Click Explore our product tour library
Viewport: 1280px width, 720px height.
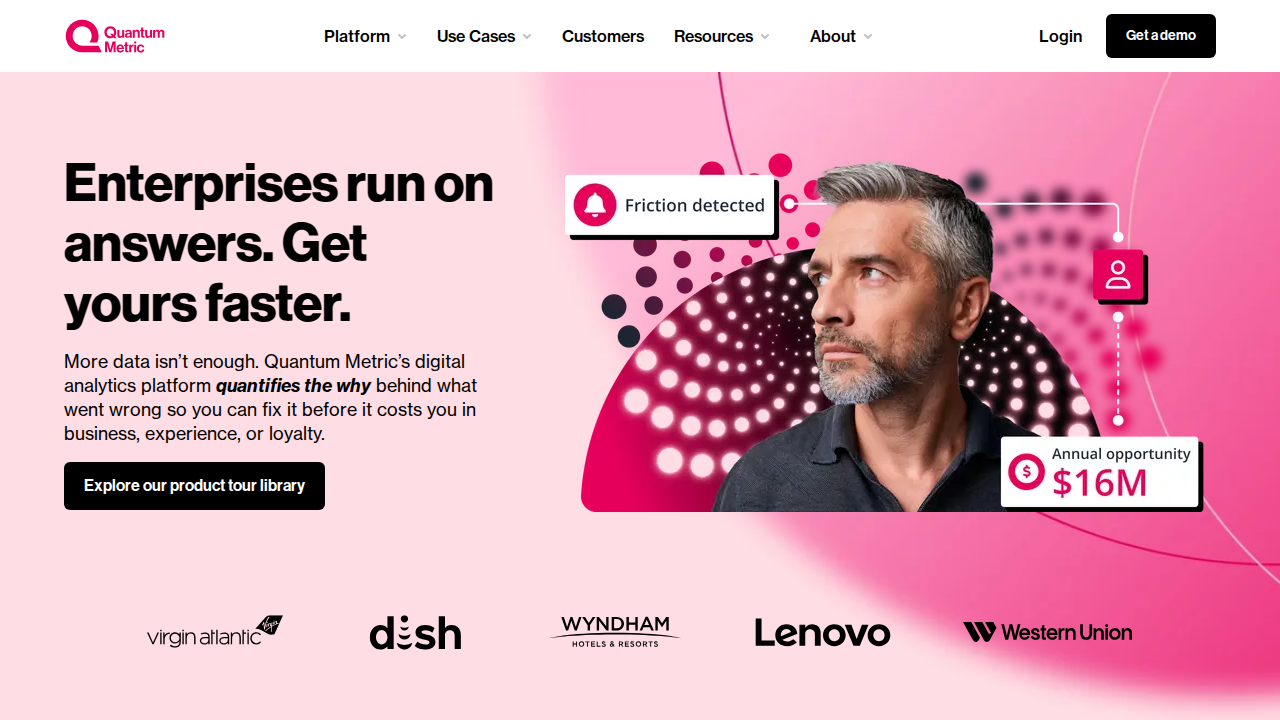pyautogui.click(x=194, y=486)
